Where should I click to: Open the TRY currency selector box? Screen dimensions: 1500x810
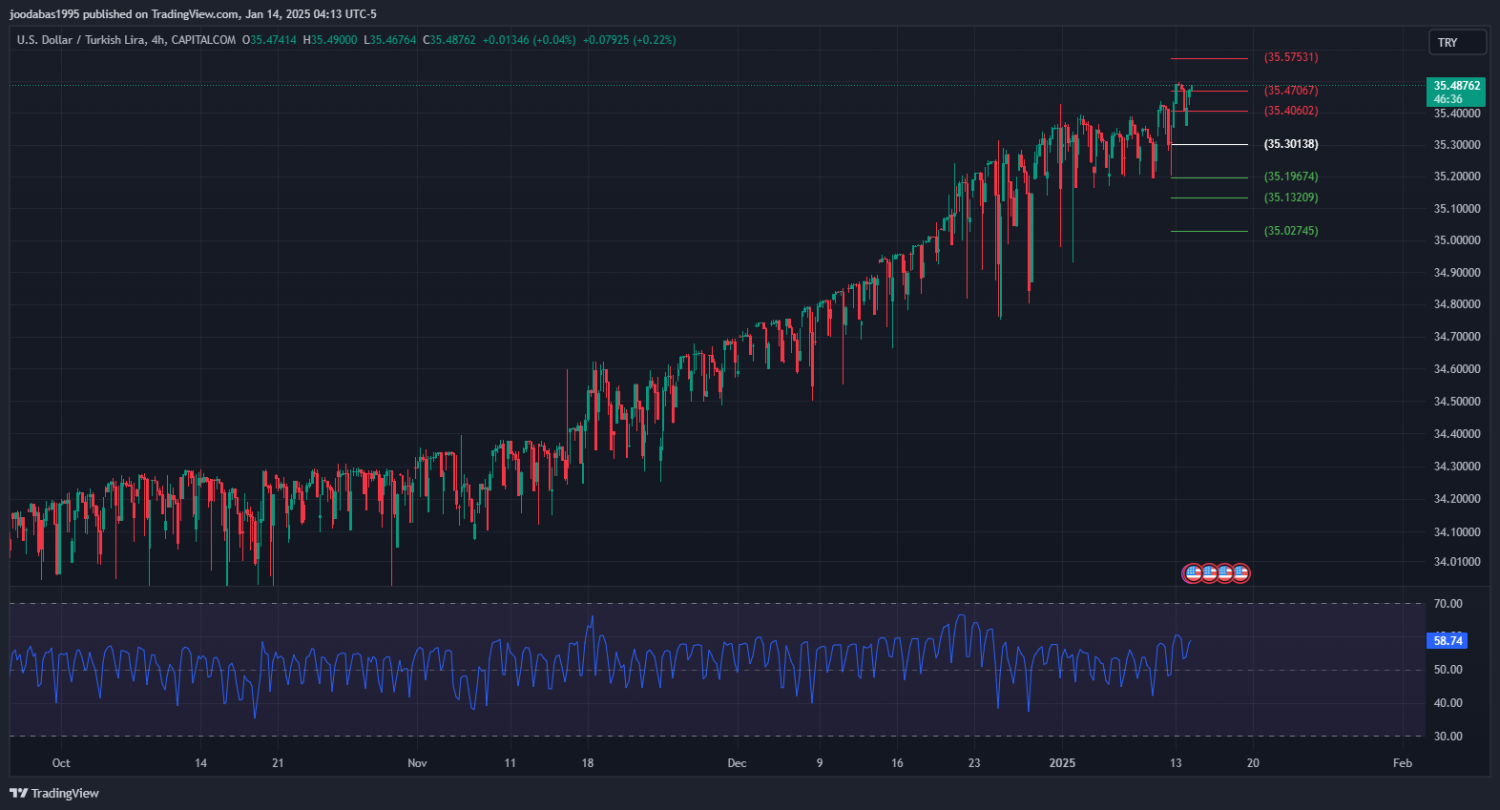pos(1447,42)
